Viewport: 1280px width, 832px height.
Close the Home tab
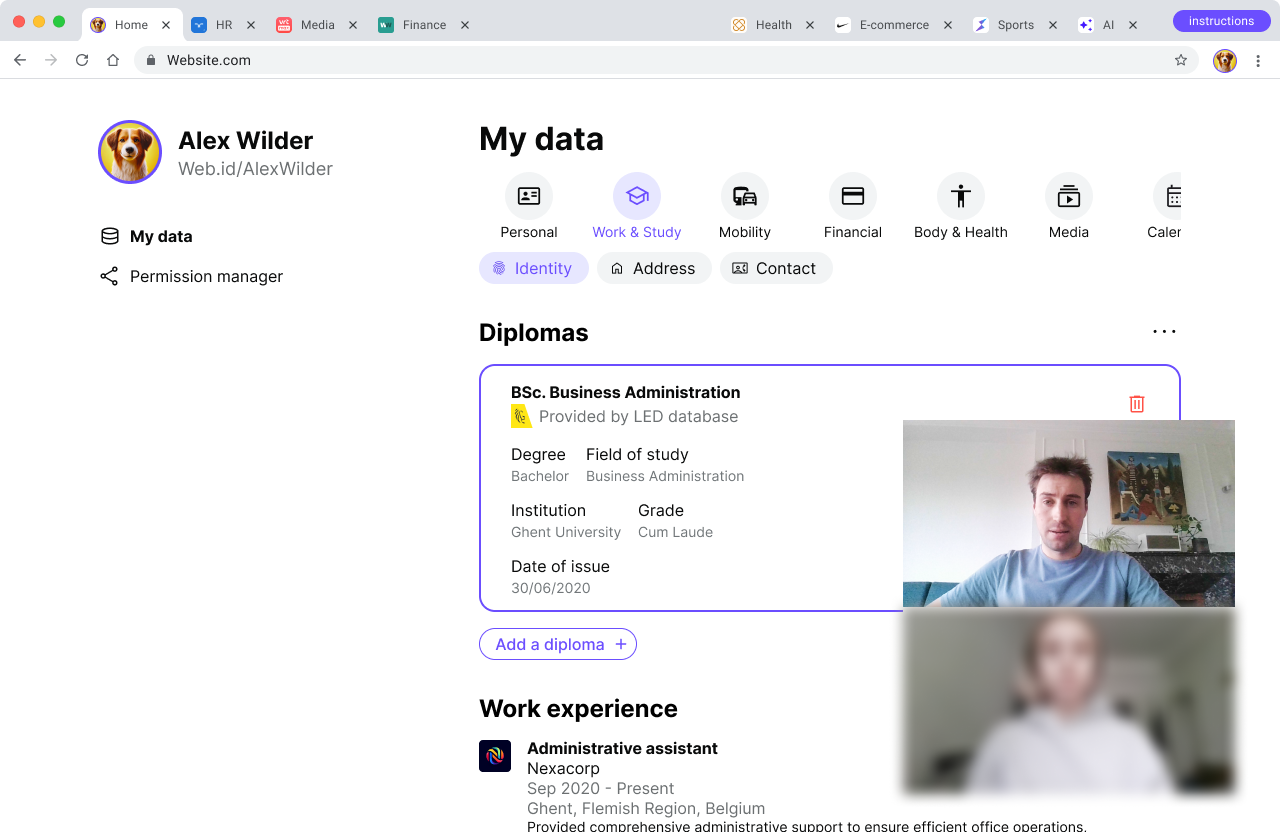tap(166, 25)
